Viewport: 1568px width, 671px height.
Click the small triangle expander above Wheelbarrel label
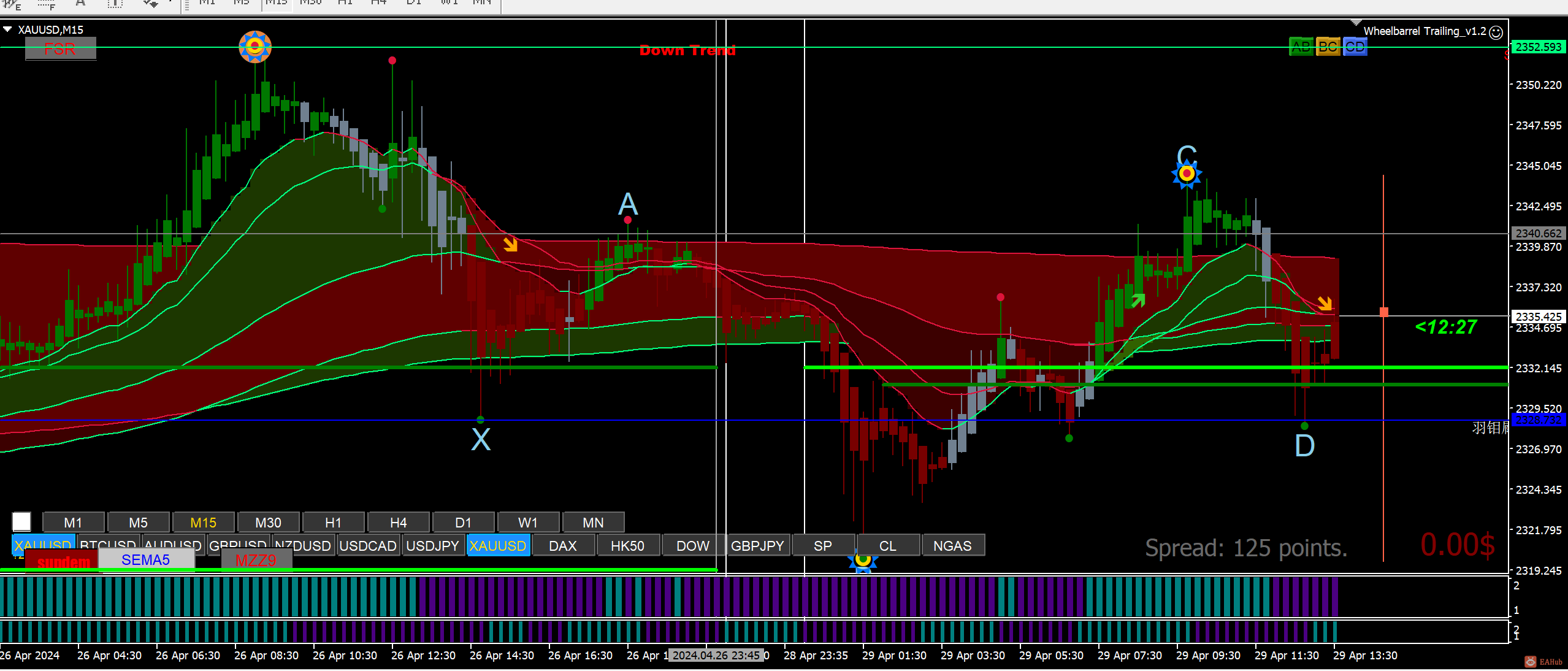pos(1356,23)
